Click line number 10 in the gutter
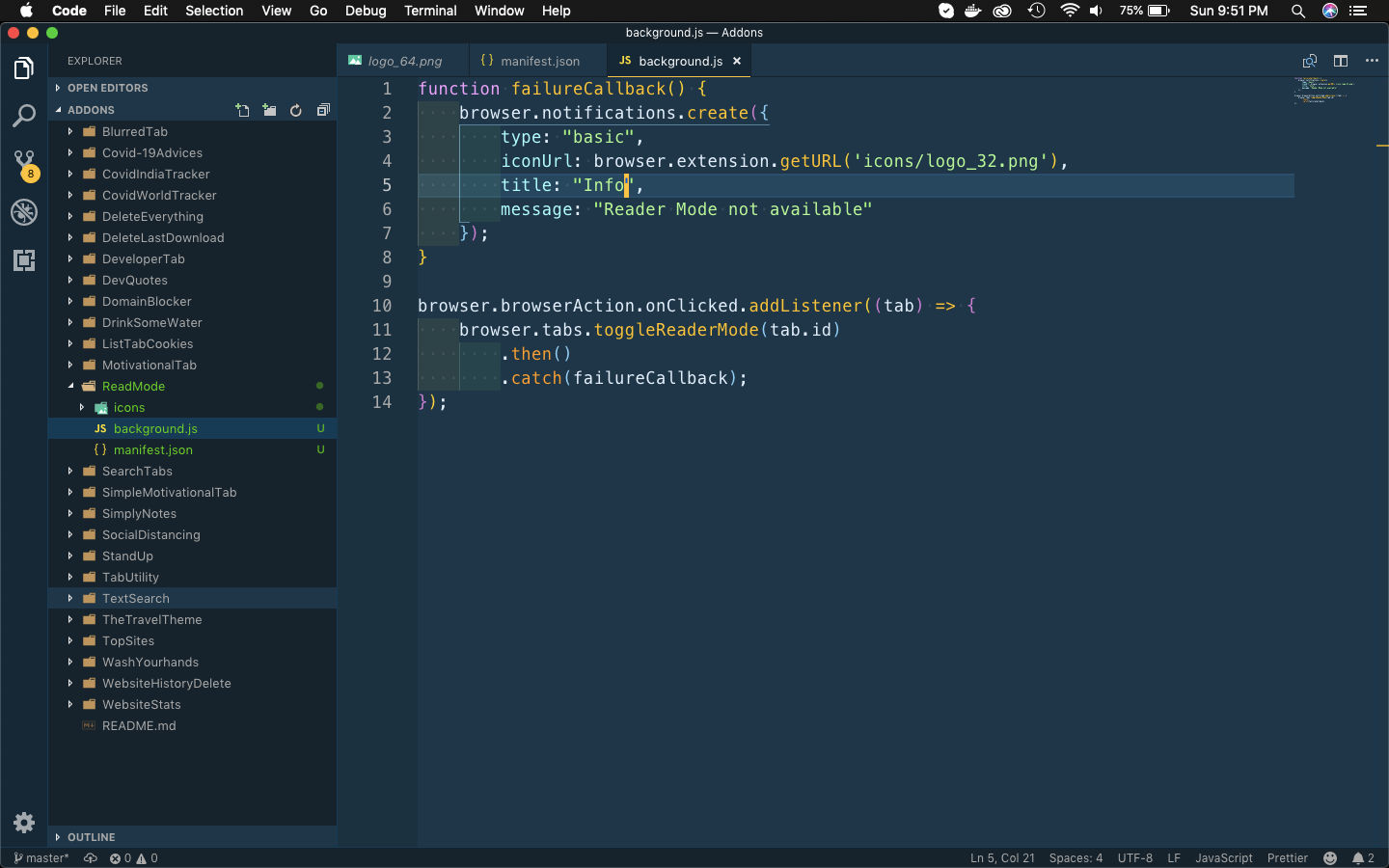The height and width of the screenshot is (868, 1389). (x=382, y=306)
